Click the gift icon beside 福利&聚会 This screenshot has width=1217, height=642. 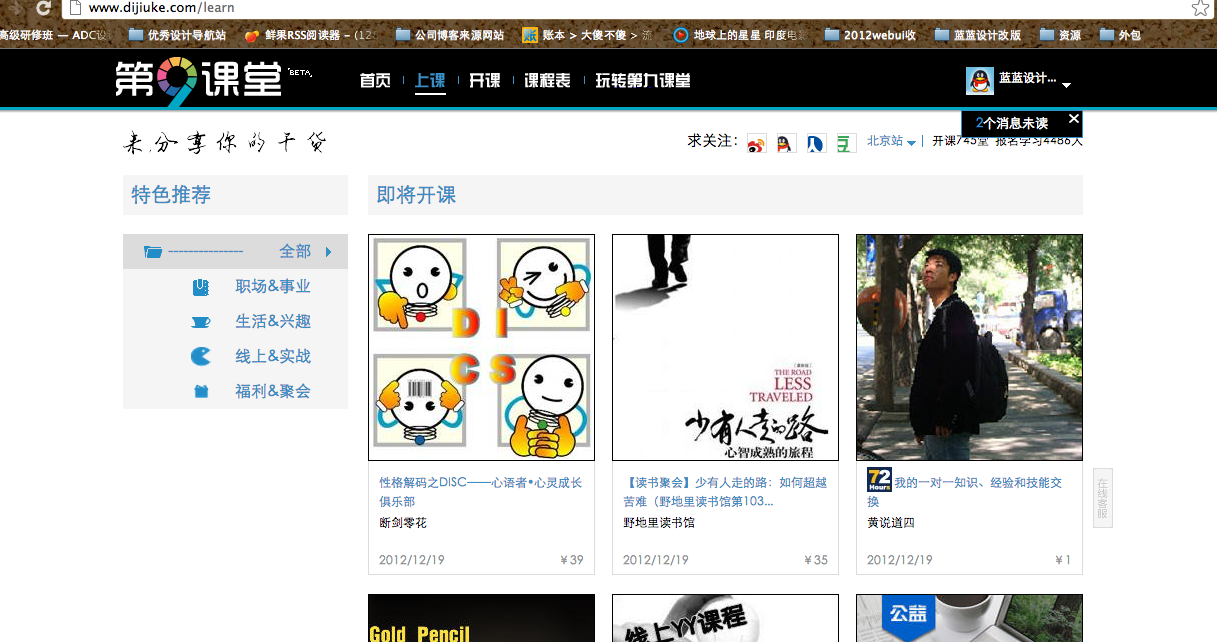(x=201, y=392)
